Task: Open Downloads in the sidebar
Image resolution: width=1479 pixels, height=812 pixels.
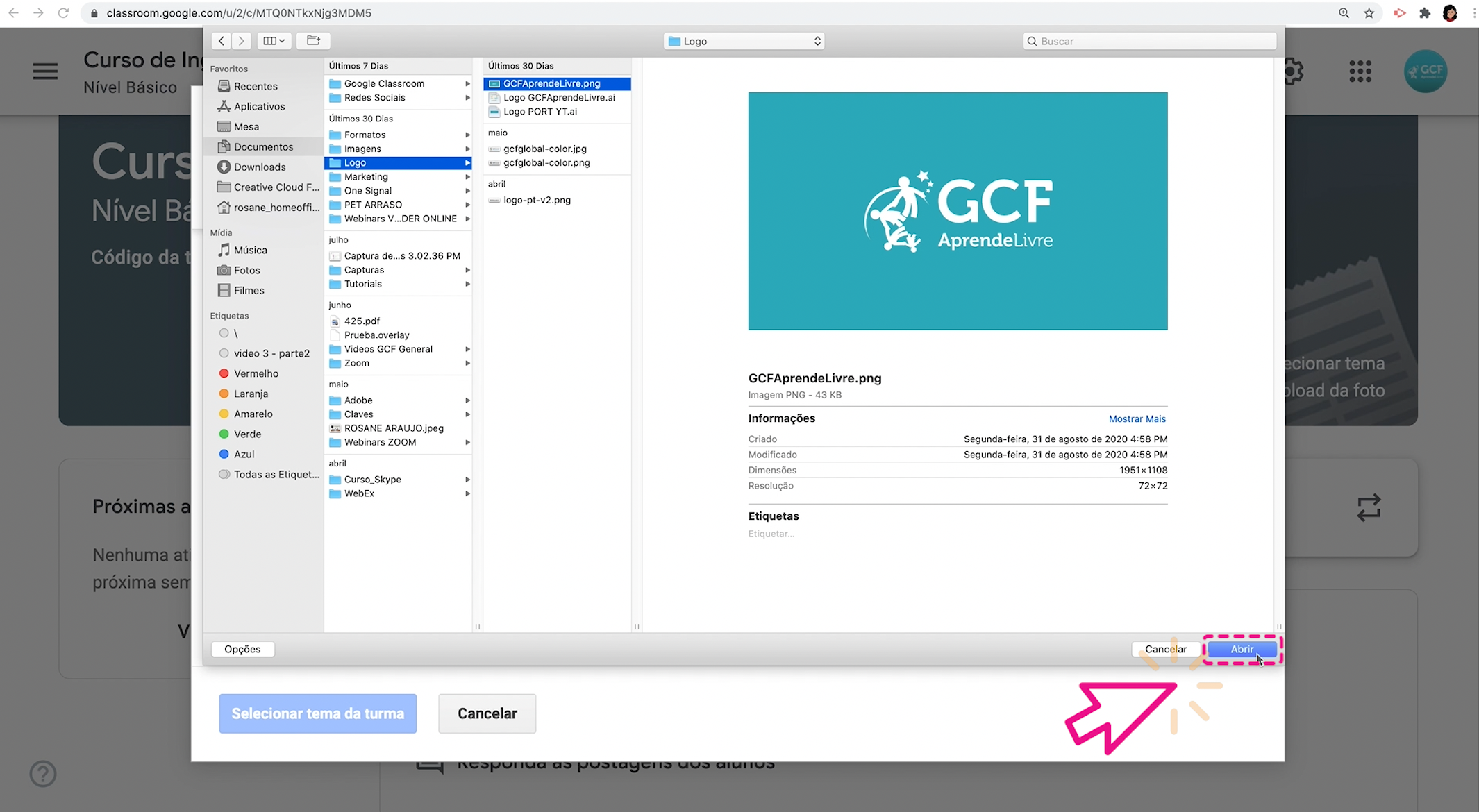Action: tap(260, 167)
